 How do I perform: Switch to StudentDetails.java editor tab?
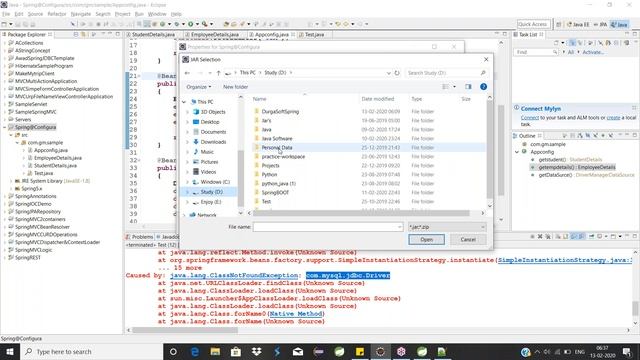(153, 35)
